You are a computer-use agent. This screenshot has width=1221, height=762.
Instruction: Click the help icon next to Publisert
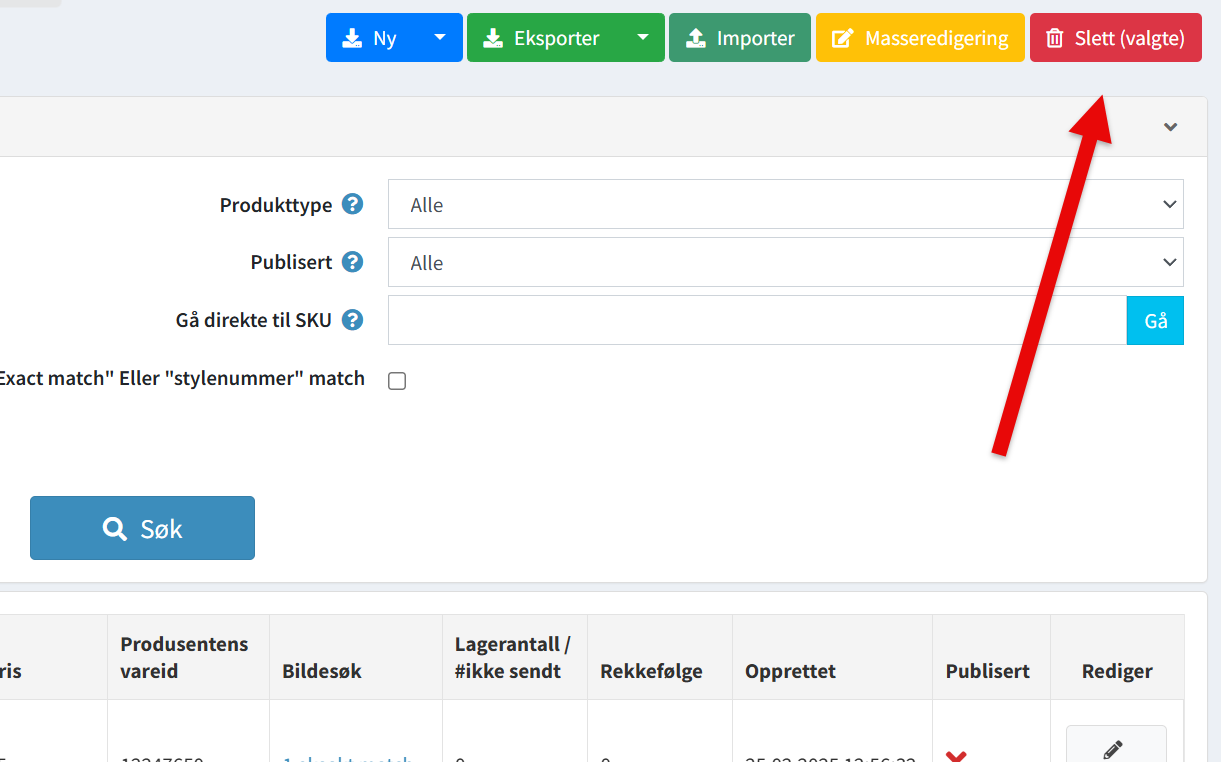(352, 262)
